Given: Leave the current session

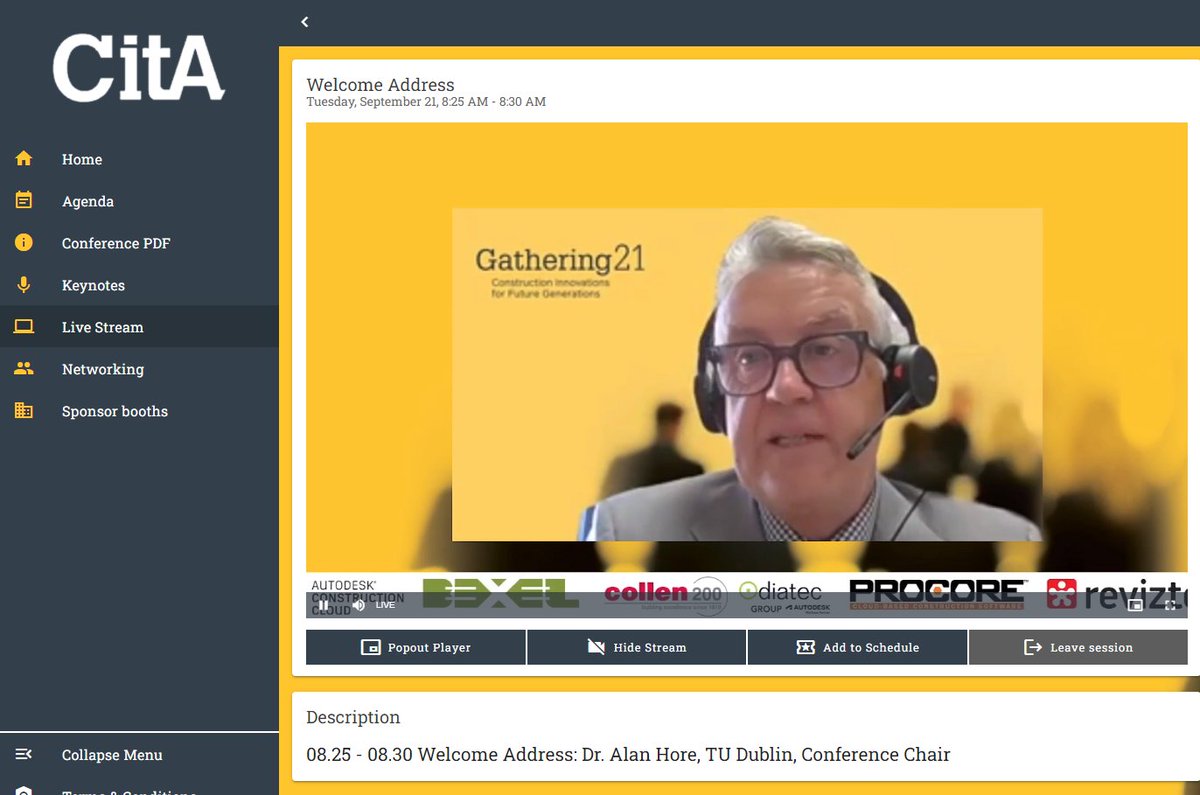Looking at the screenshot, I should point(1078,647).
